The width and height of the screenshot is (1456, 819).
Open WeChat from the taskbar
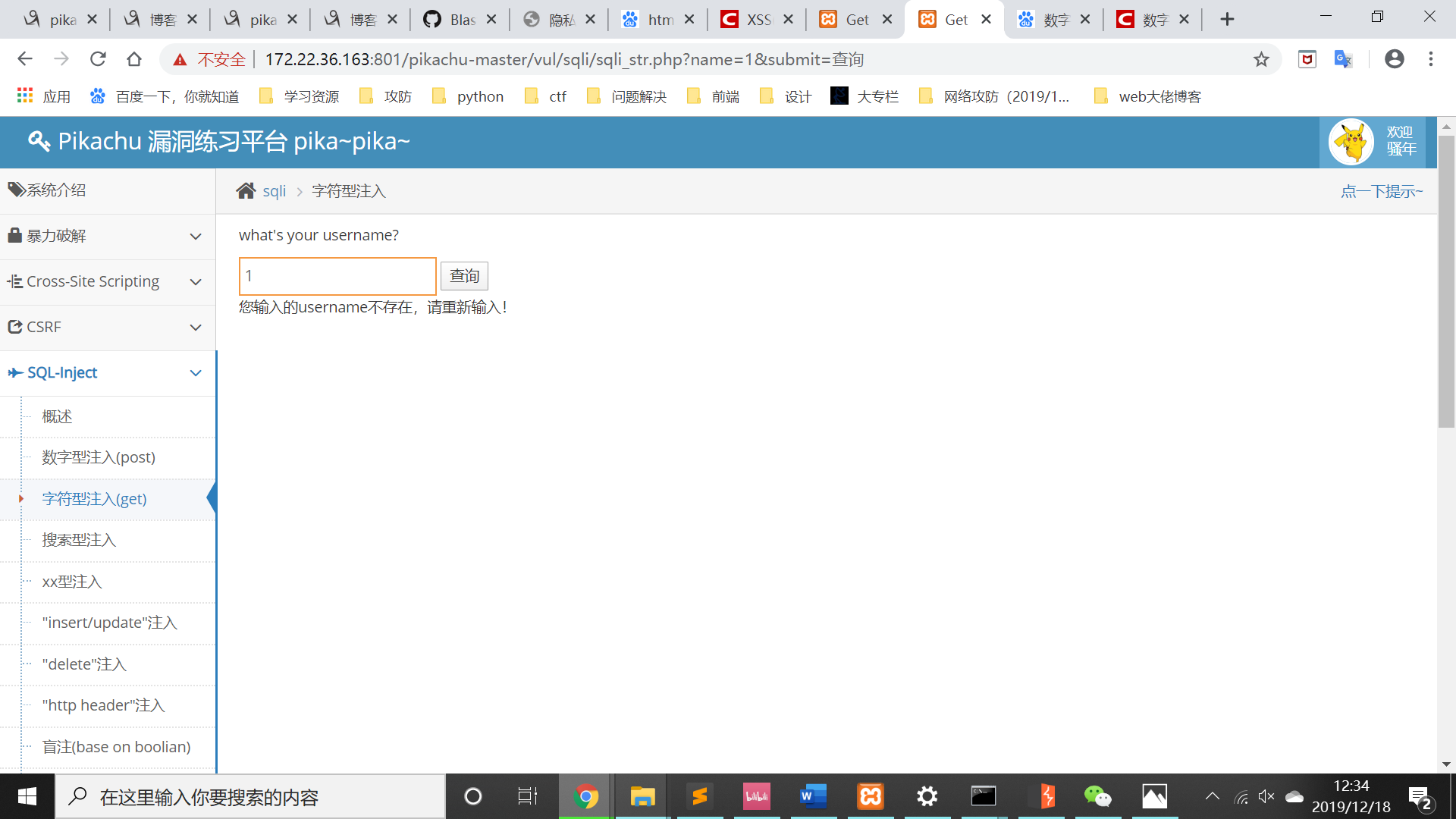(1097, 796)
